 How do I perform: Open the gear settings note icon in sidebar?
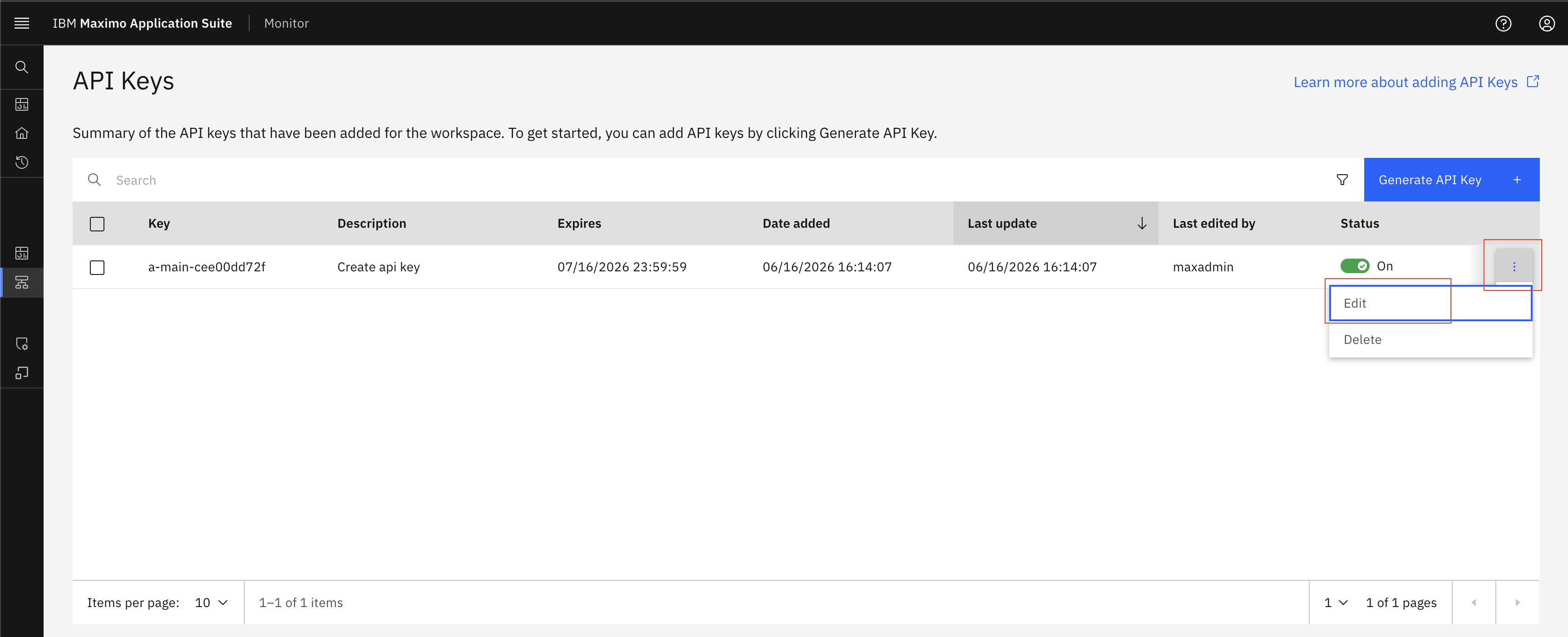(22, 344)
